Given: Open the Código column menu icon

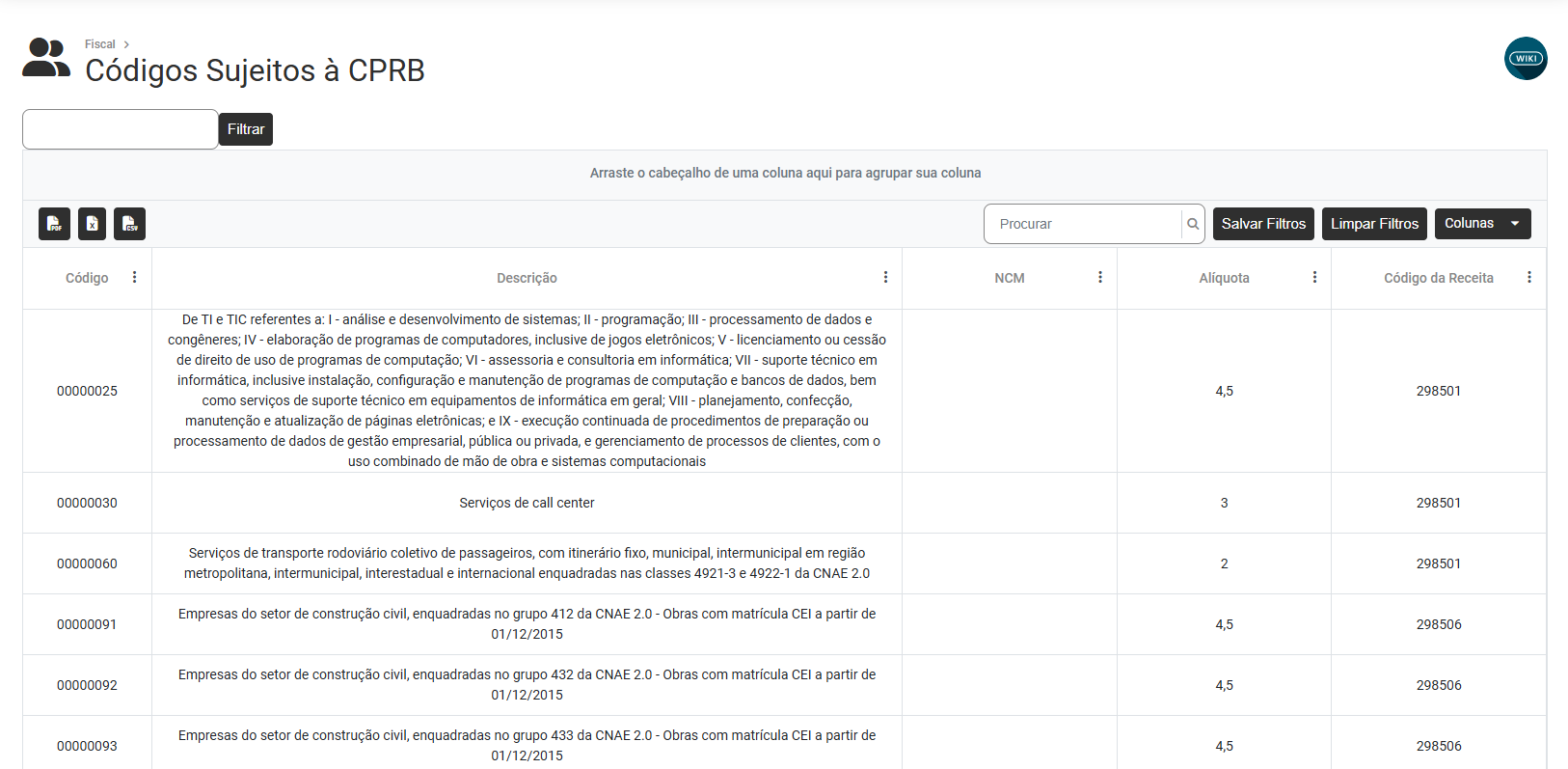Looking at the screenshot, I should 134,277.
